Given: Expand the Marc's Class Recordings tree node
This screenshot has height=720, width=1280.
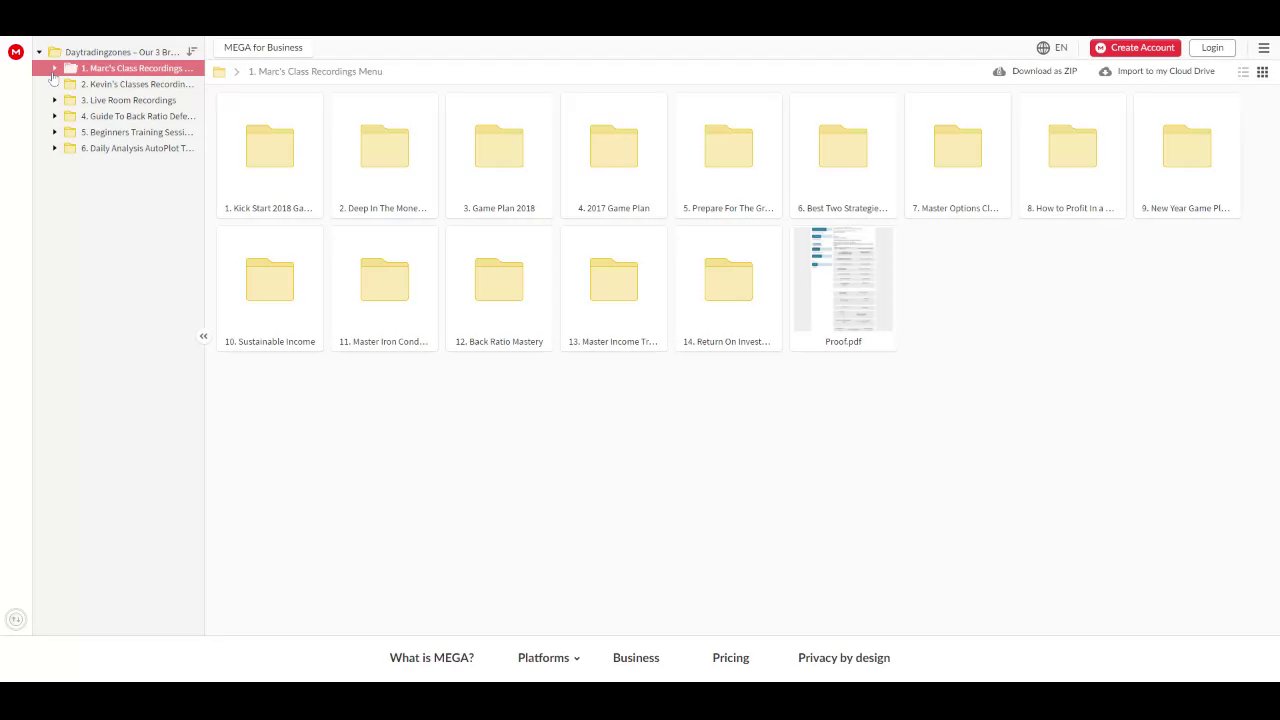Looking at the screenshot, I should pos(55,68).
